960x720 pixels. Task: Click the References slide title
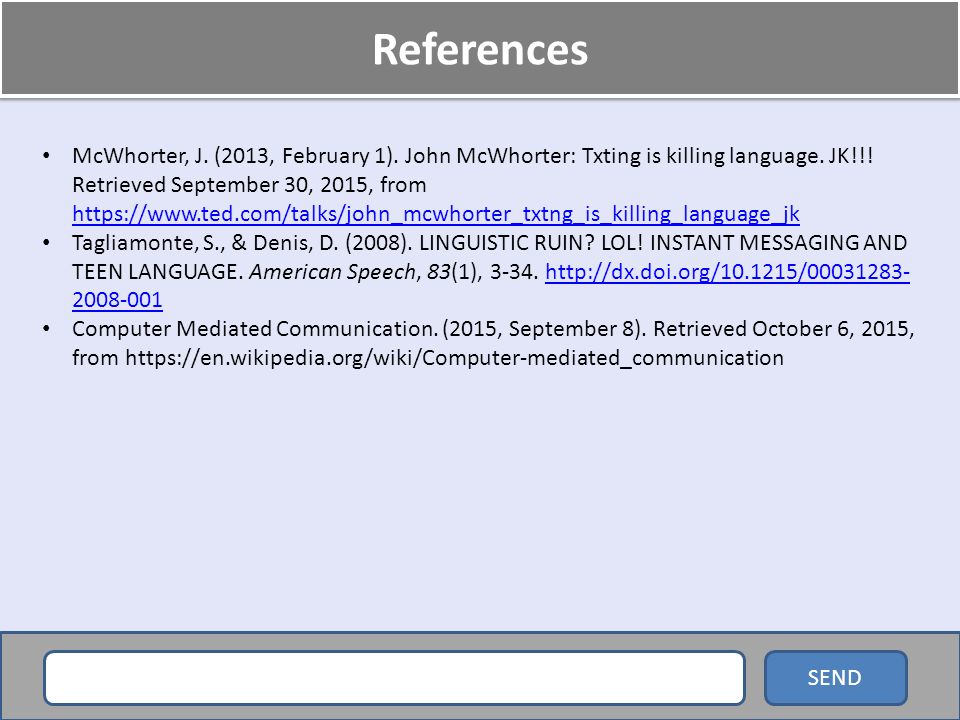tap(480, 49)
